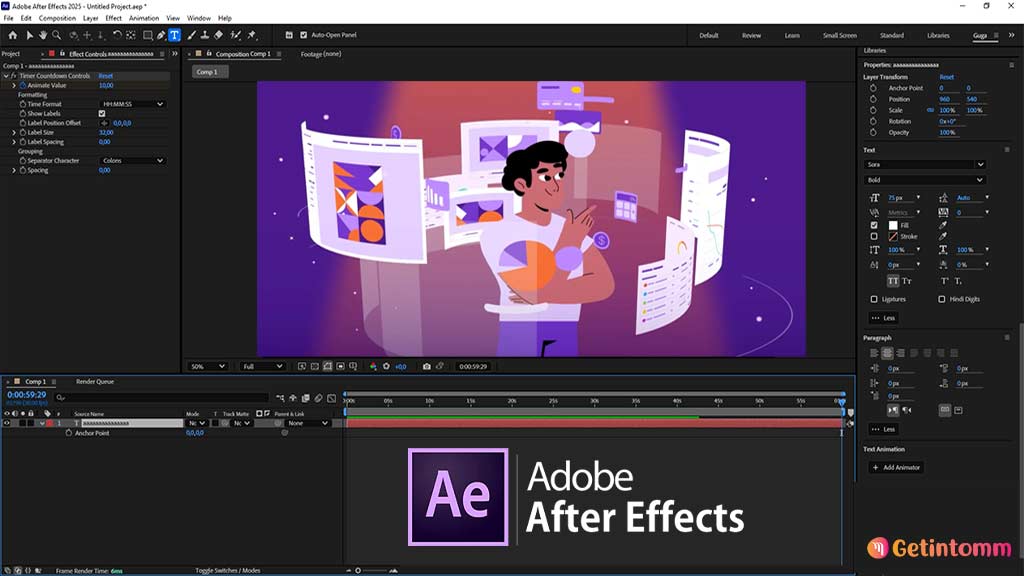The image size is (1024, 576).
Task: Enable the Hindi Digits checkbox
Action: 942,299
